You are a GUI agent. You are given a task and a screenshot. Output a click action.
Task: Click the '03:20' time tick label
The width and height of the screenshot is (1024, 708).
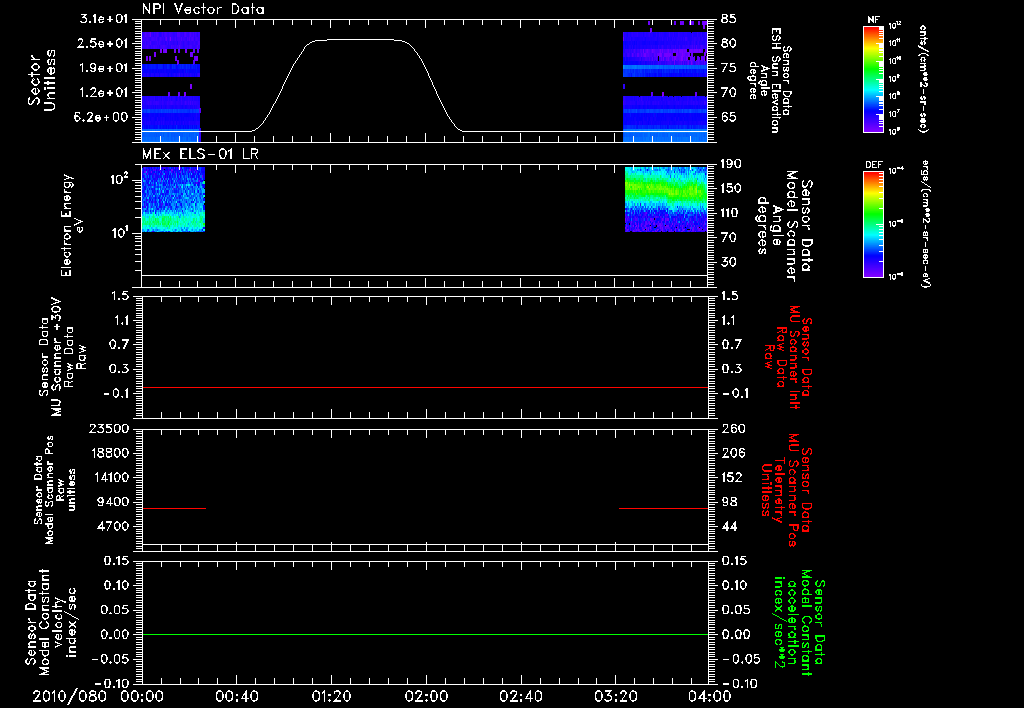(x=615, y=696)
